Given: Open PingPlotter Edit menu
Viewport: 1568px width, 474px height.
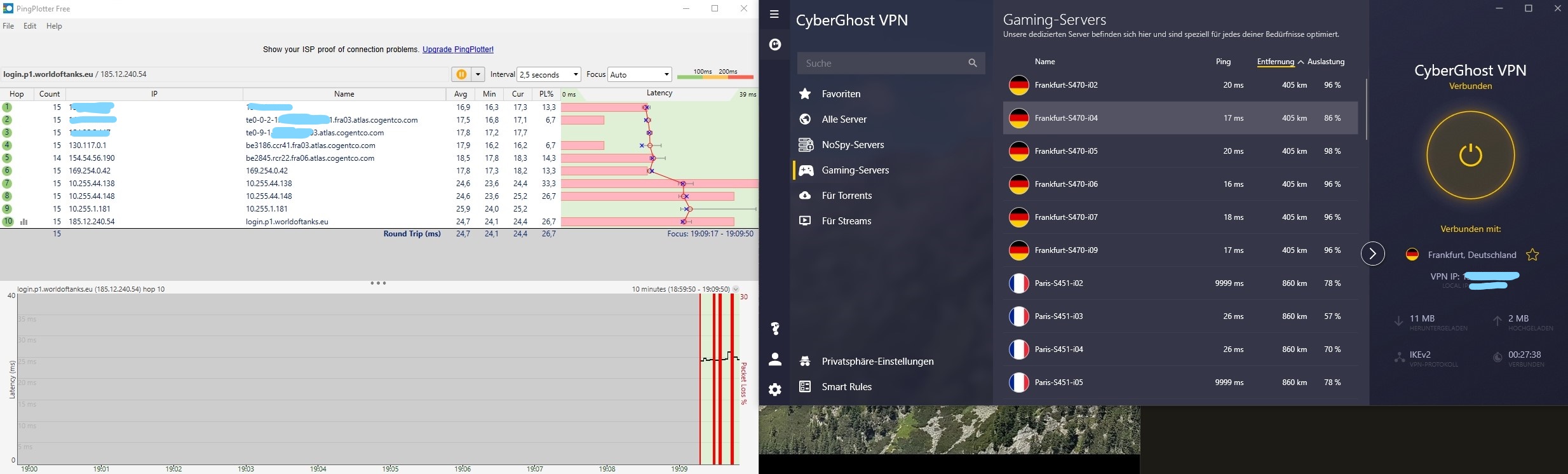Looking at the screenshot, I should click(x=30, y=26).
